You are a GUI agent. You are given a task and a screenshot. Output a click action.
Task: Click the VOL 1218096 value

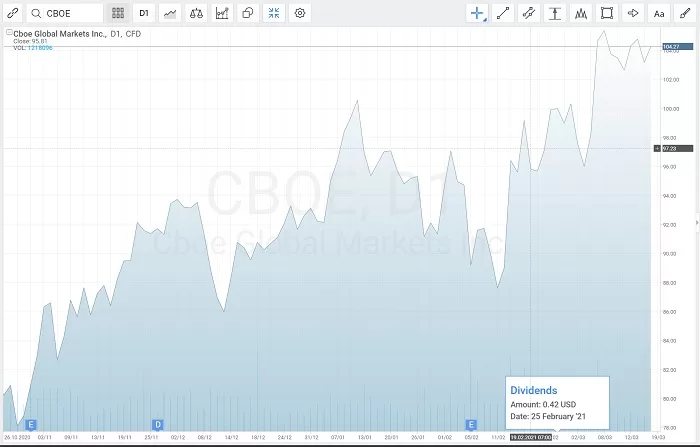click(x=40, y=48)
